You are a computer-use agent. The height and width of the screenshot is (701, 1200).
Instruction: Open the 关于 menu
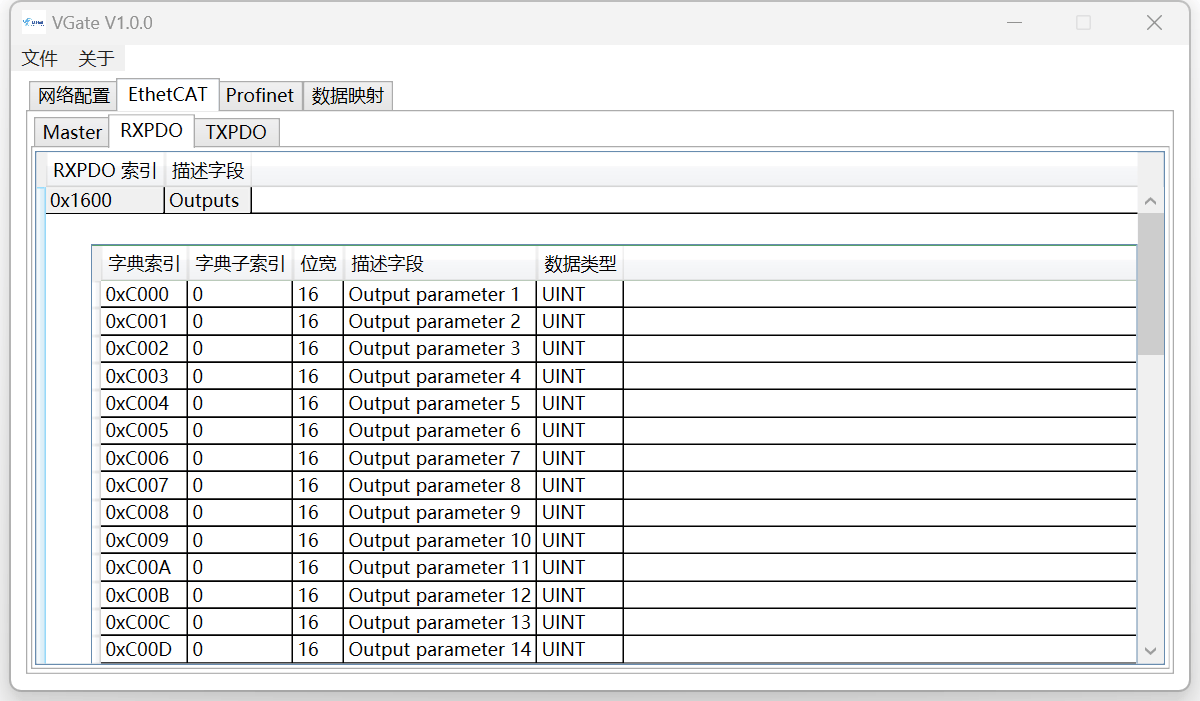[x=96, y=58]
